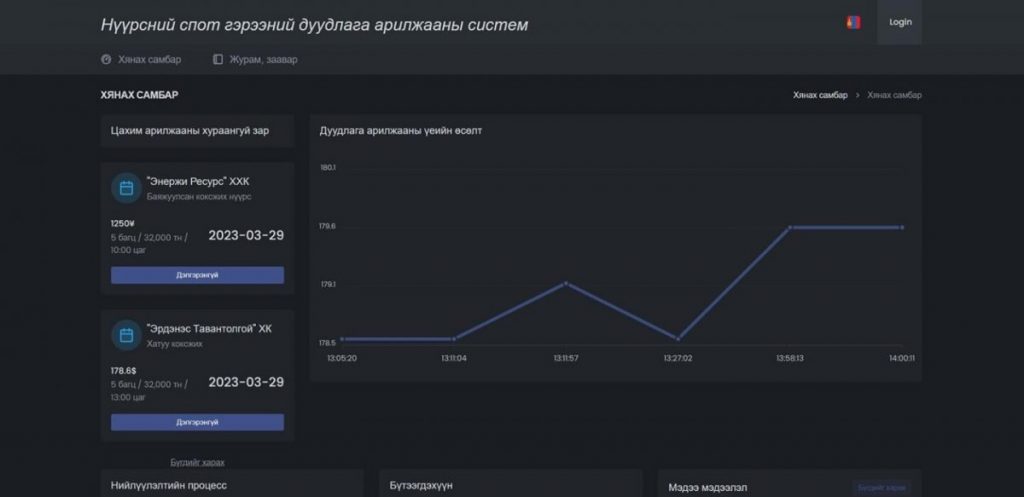Click Бүгдийг харах button in Мэдээ мэдээлэл panel
The image size is (1024, 497).
point(881,488)
